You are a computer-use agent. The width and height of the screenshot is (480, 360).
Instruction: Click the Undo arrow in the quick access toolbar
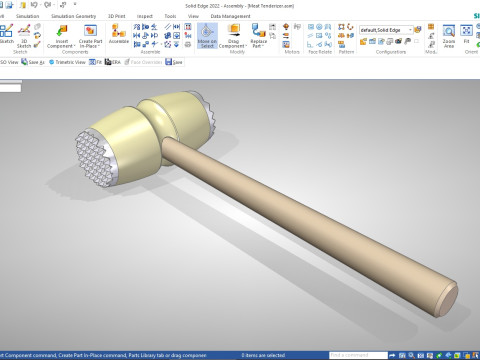[x=34, y=5]
